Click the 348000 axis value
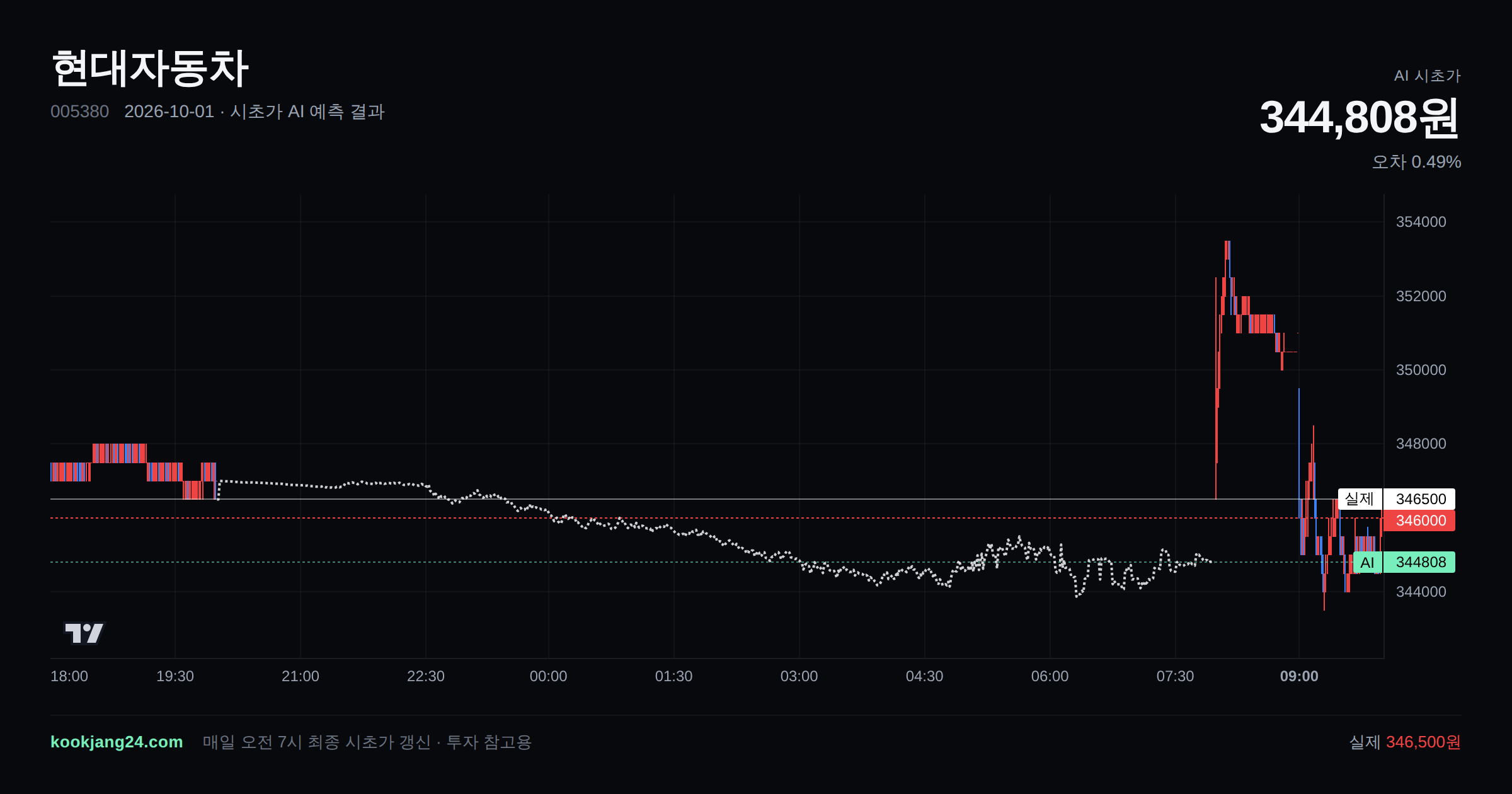This screenshot has height=794, width=1512. [x=1421, y=444]
